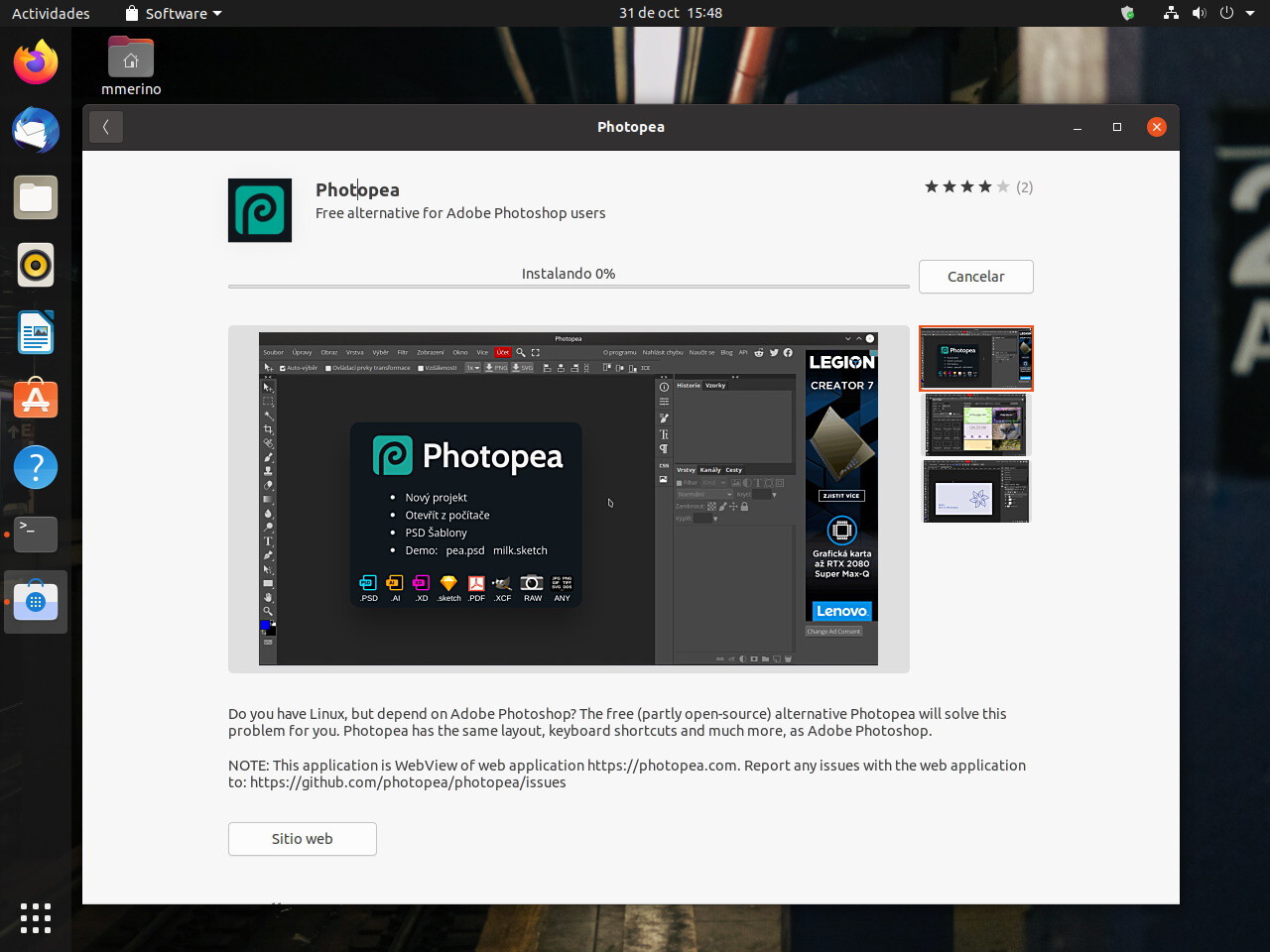The width and height of the screenshot is (1270, 952).
Task: Open the volume icon in the top bar
Action: [1199, 13]
